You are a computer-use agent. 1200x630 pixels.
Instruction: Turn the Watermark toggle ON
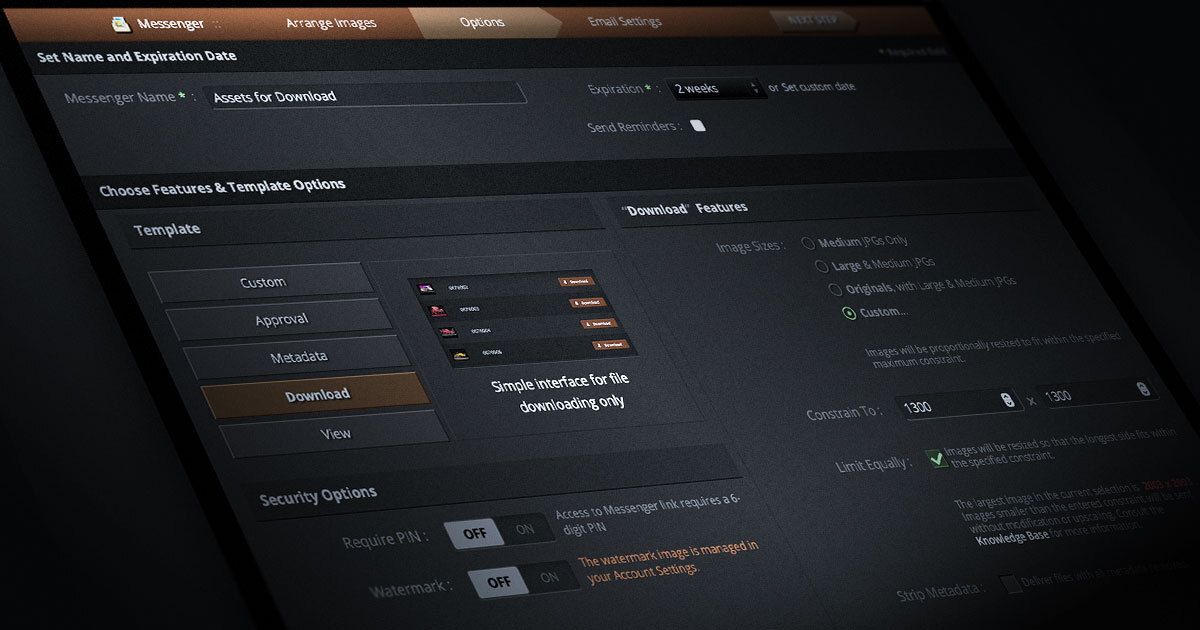tap(549, 578)
